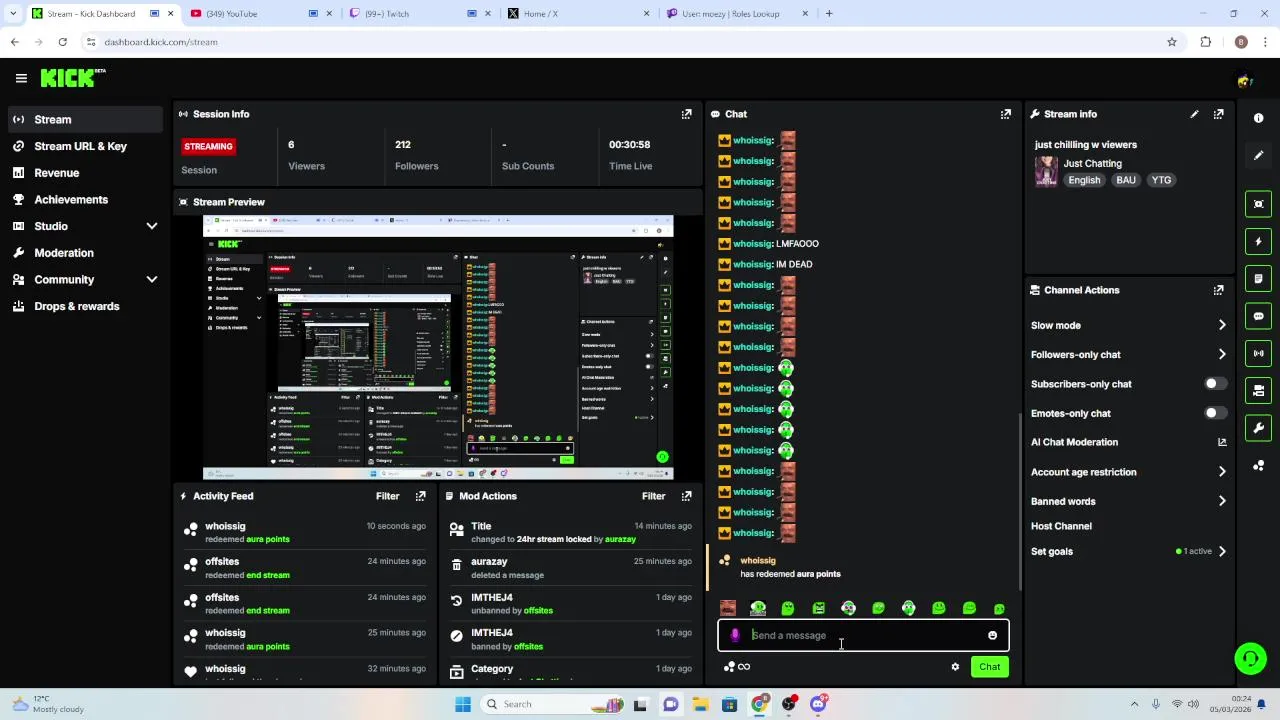Image resolution: width=1280 pixels, height=720 pixels.
Task: Expand the Studio sidebar section
Action: pyautogui.click(x=152, y=226)
